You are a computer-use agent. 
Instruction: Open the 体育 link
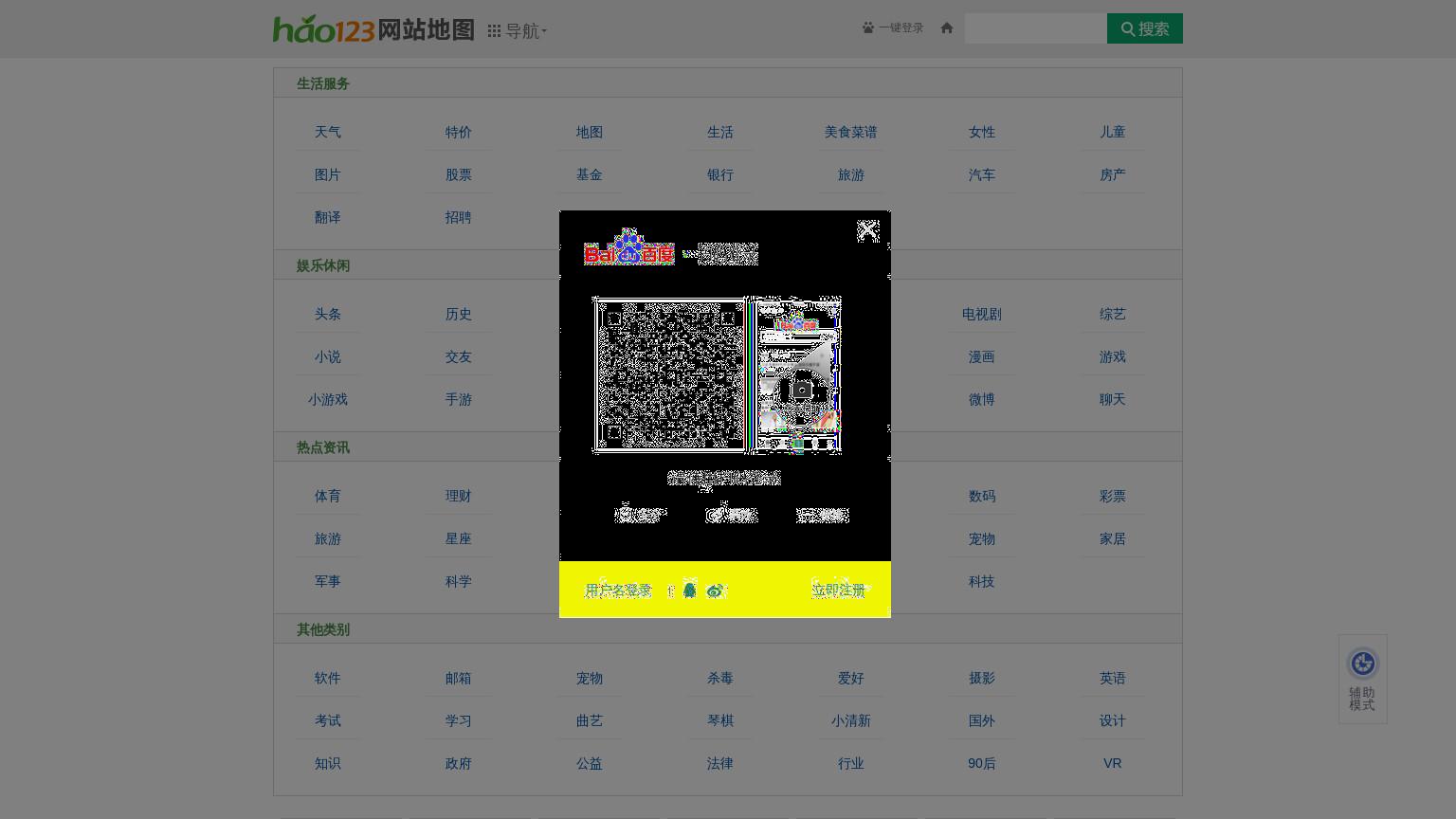(x=328, y=497)
